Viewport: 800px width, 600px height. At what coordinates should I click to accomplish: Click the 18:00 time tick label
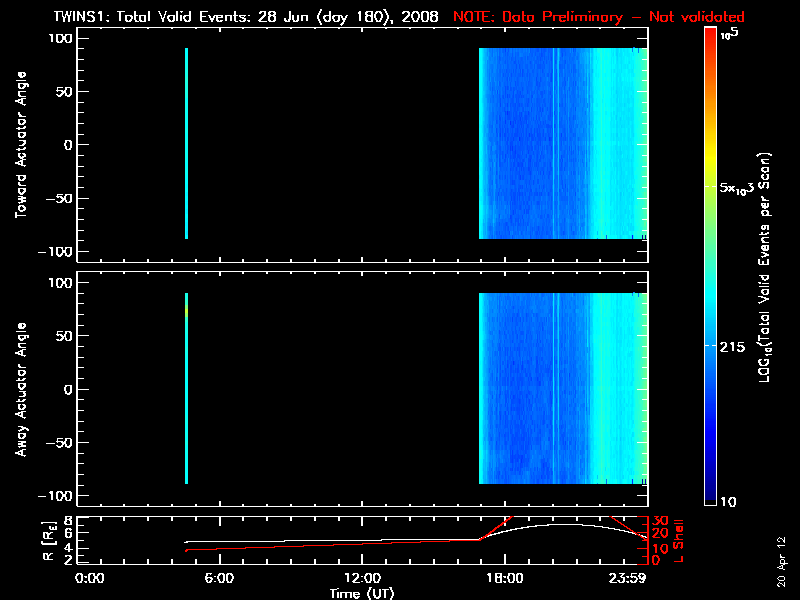tap(505, 578)
